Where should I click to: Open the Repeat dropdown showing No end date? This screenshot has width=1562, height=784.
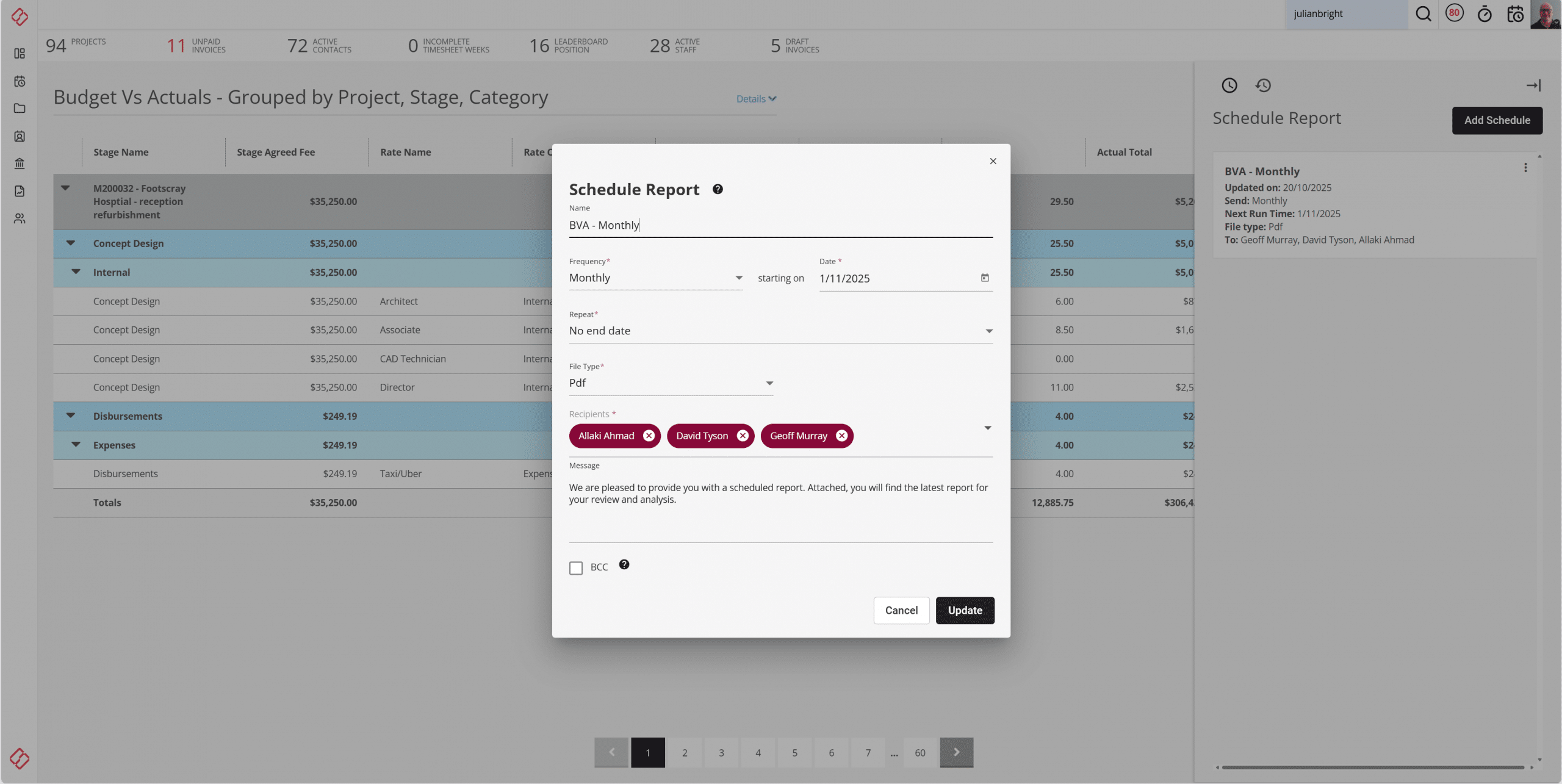(780, 331)
